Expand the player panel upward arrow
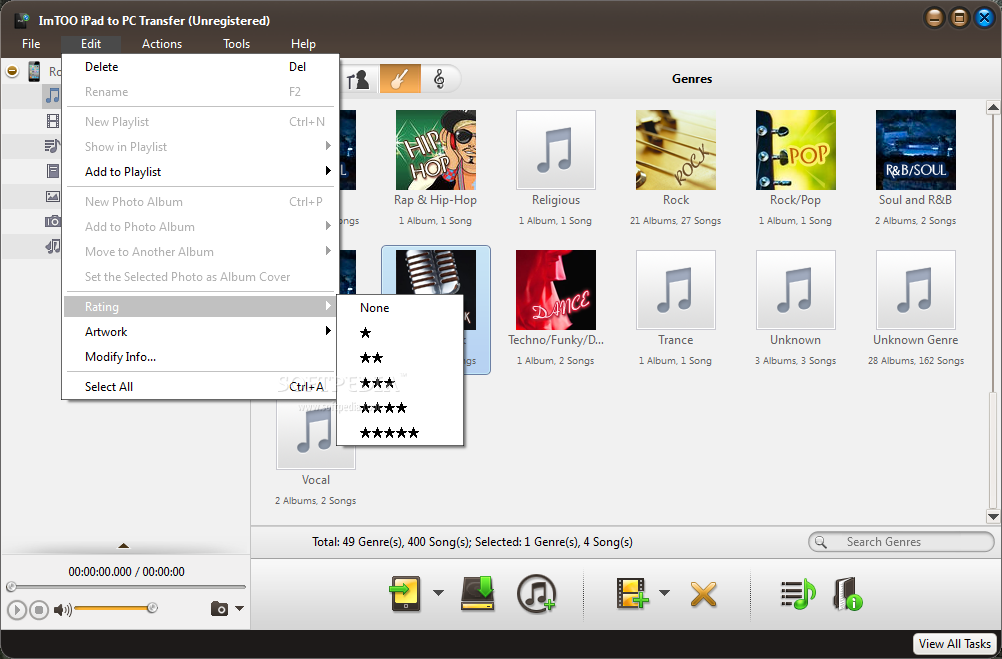 pos(124,546)
